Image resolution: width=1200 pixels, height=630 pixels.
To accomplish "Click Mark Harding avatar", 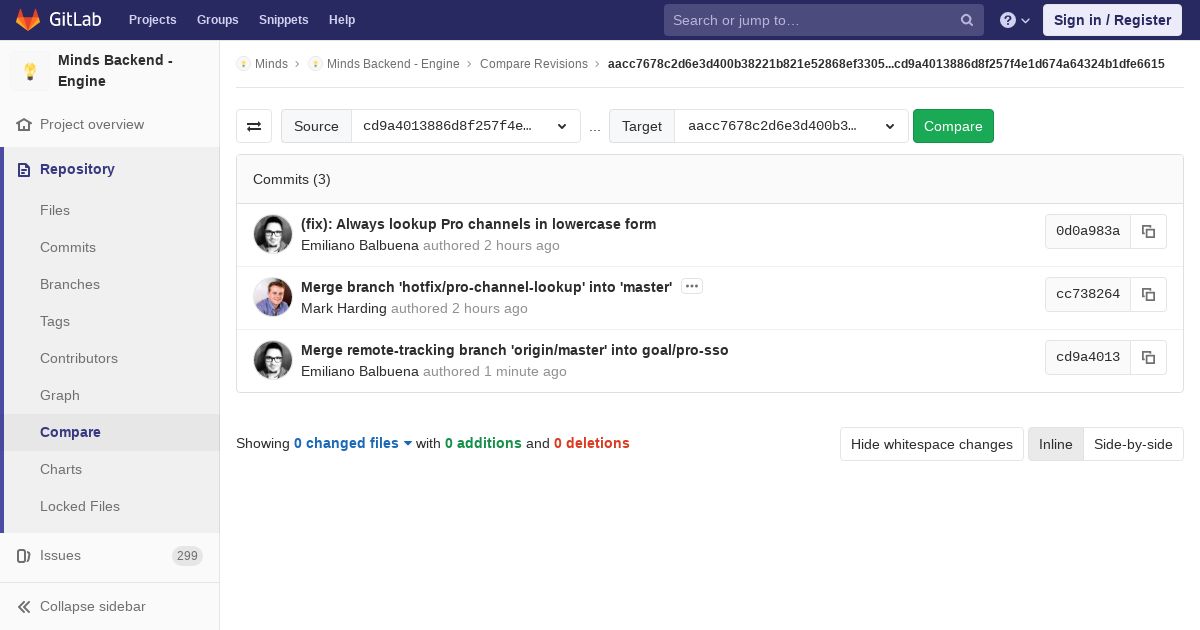I will pyautogui.click(x=273, y=298).
